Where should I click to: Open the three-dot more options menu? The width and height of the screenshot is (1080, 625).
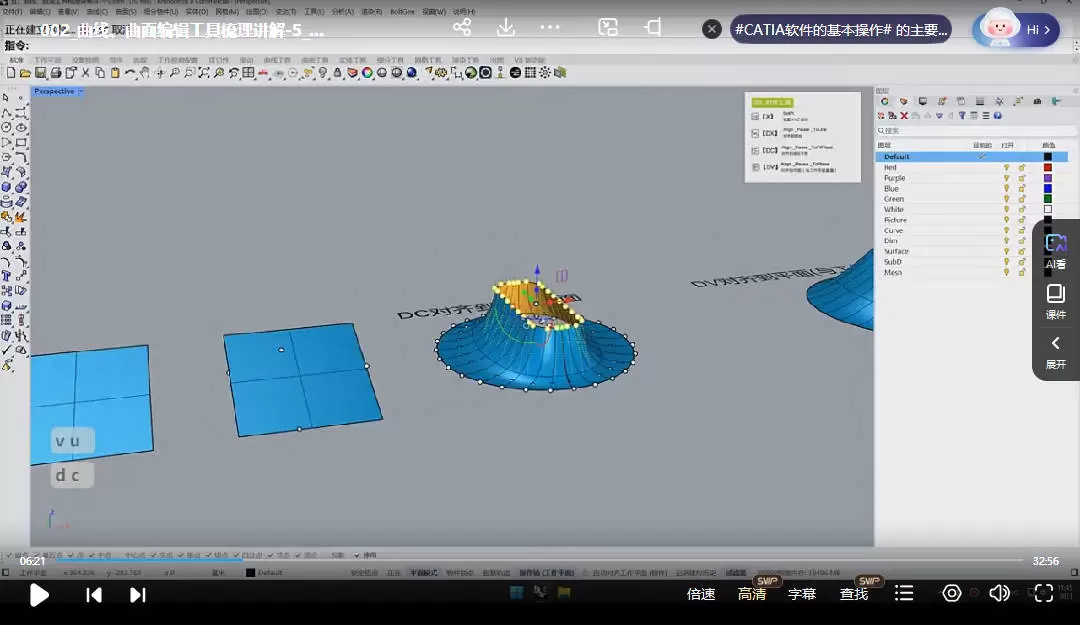tap(550, 28)
